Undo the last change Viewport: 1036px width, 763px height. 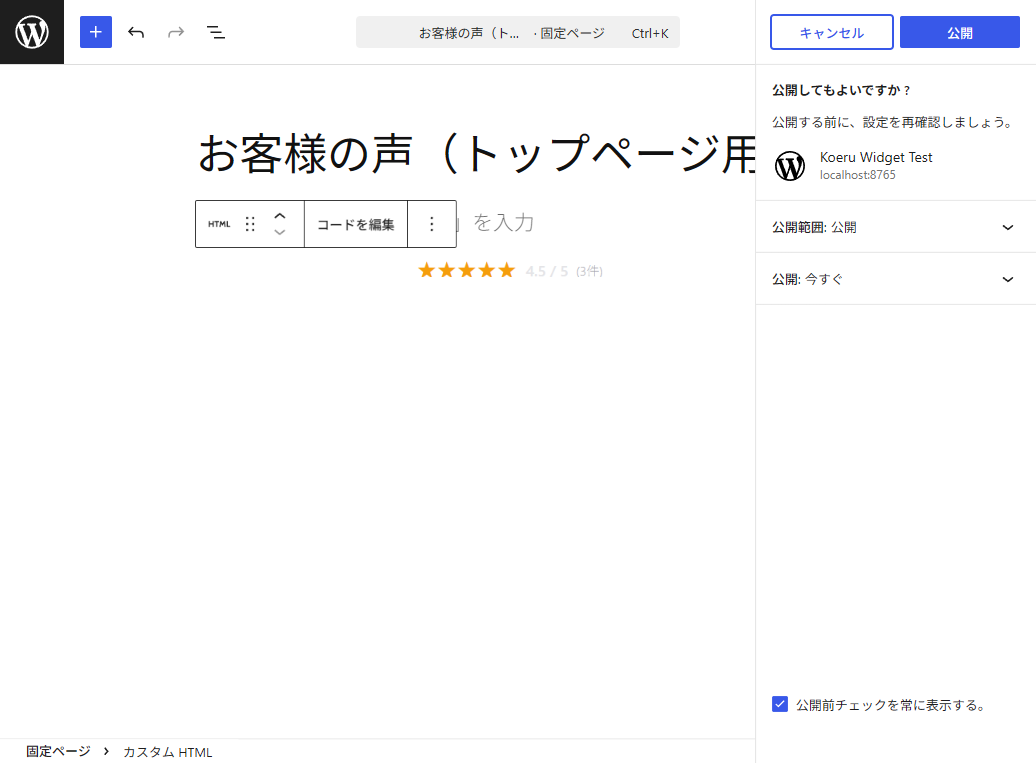[x=136, y=32]
